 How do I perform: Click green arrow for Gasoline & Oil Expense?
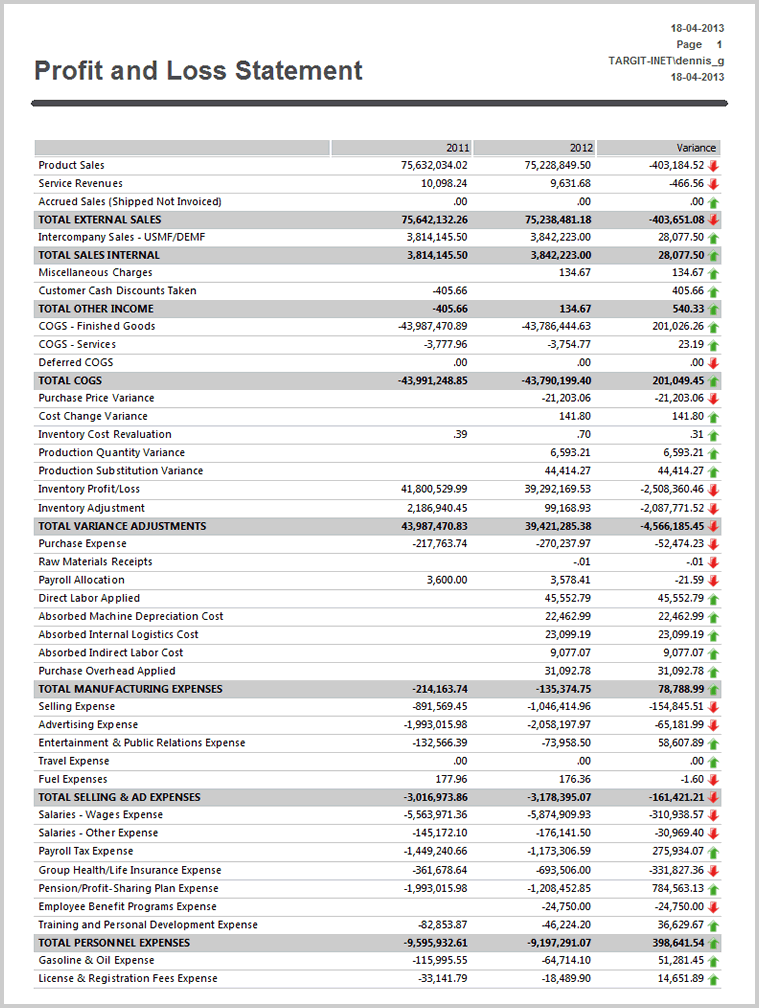pos(713,961)
